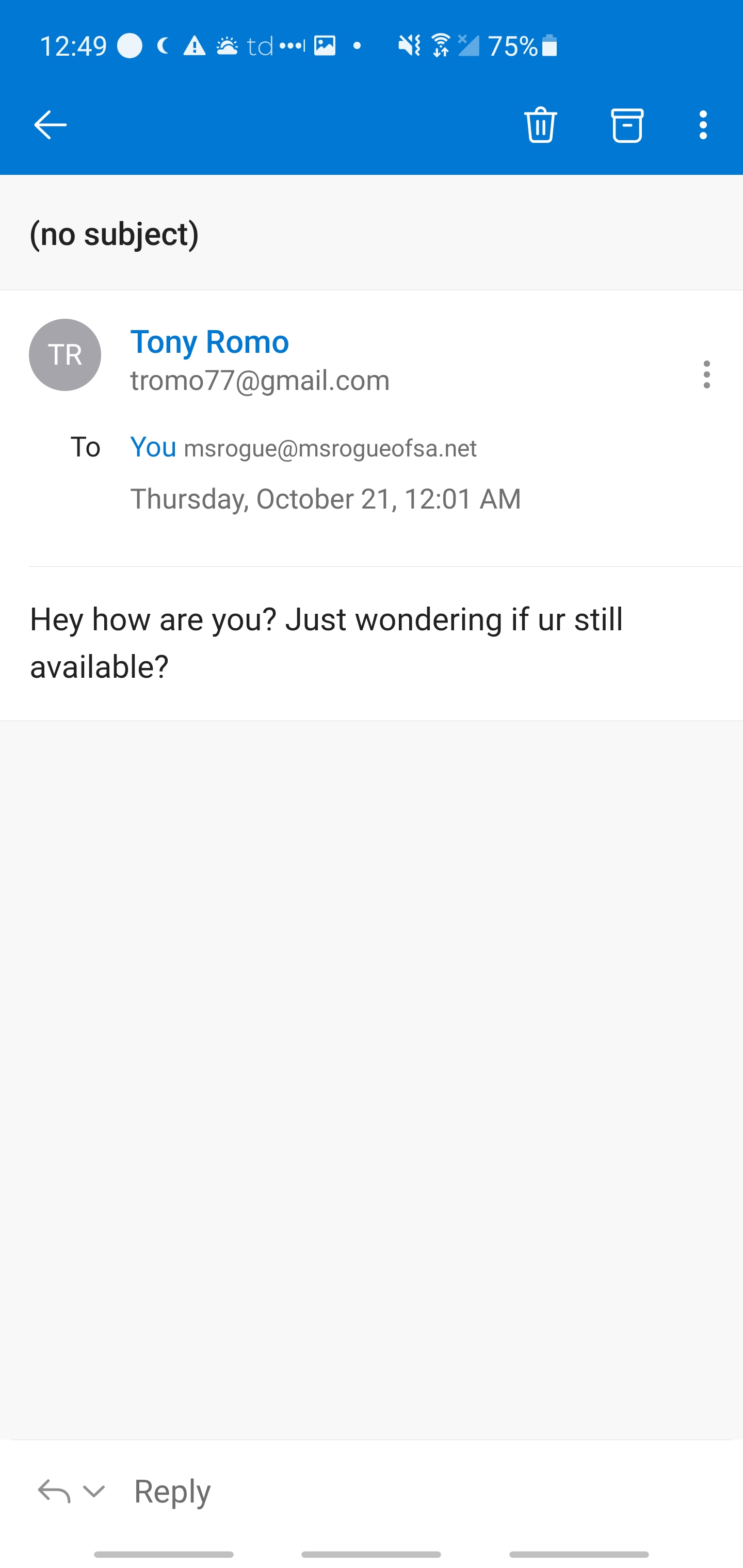
Task: Tap the muted sound status icon
Action: (409, 46)
